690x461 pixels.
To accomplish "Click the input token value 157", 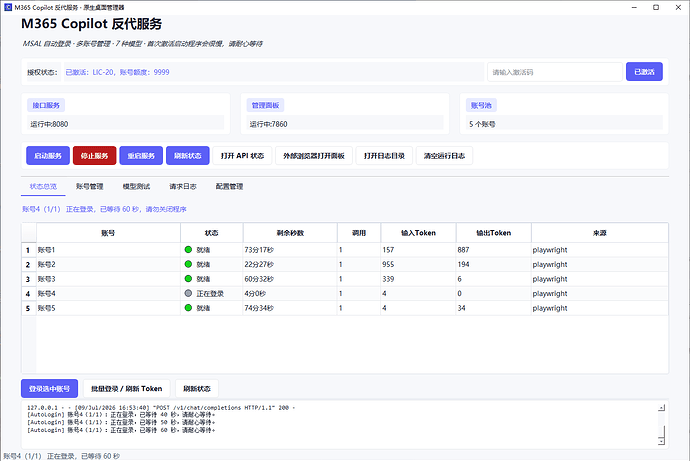I will click(x=388, y=250).
